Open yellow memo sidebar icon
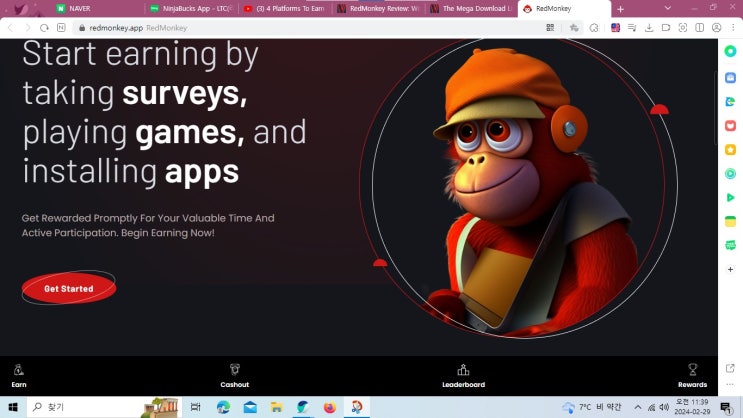The width and height of the screenshot is (743, 418). point(730,221)
